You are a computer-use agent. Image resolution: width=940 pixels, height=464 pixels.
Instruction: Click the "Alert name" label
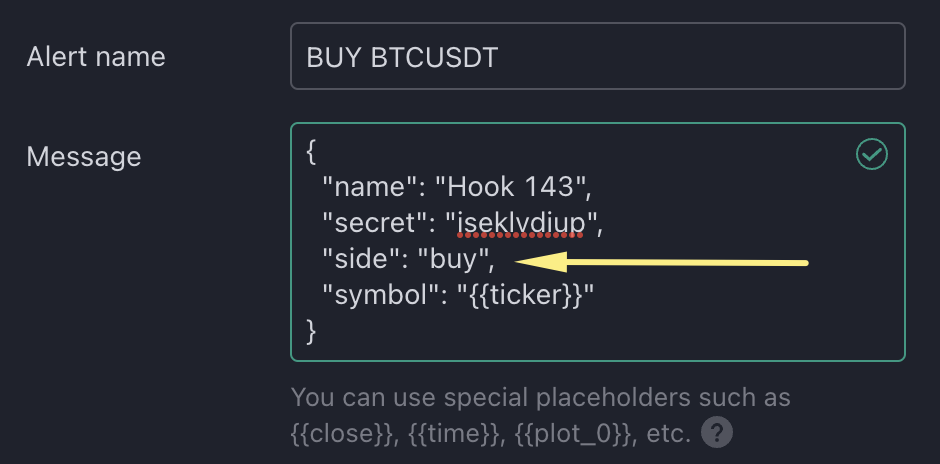pyautogui.click(x=96, y=57)
